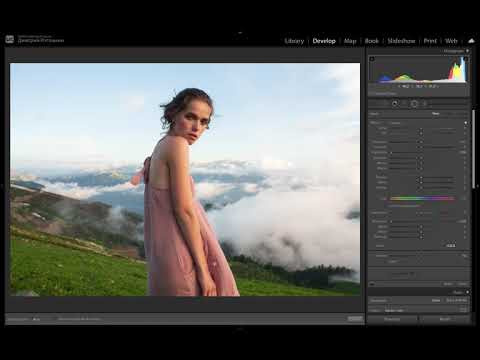Image resolution: width=480 pixels, height=360 pixels.
Task: Collapse the Histogram panel header
Action: coord(467,51)
